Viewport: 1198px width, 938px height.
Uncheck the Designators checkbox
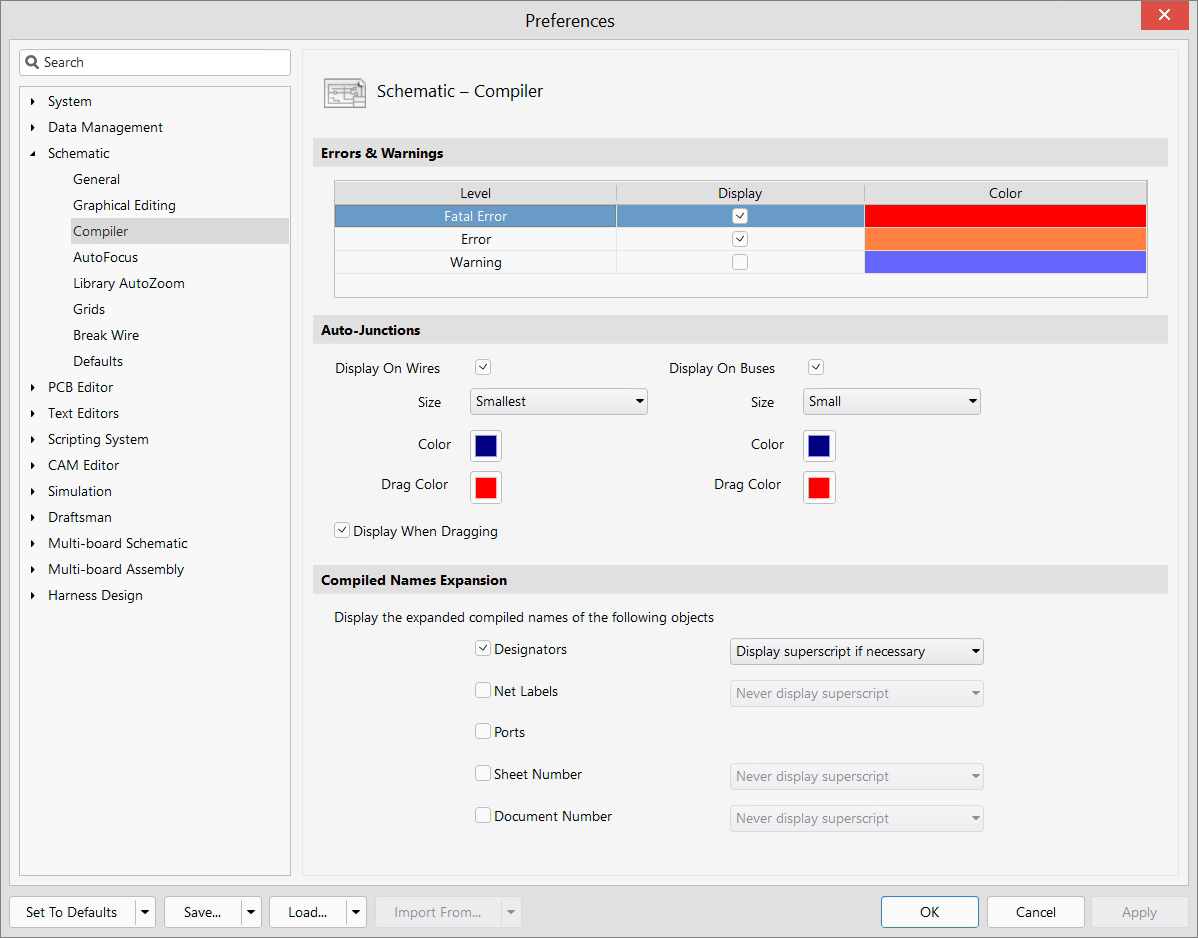pos(483,649)
